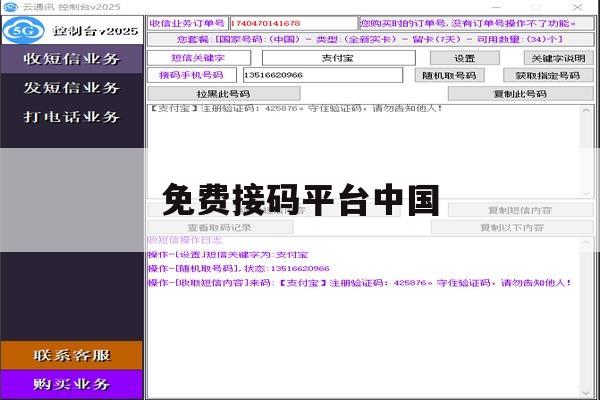Screen dimensions: 600x400
Task: Click the SMS content box down arrow
Action: point(586,193)
